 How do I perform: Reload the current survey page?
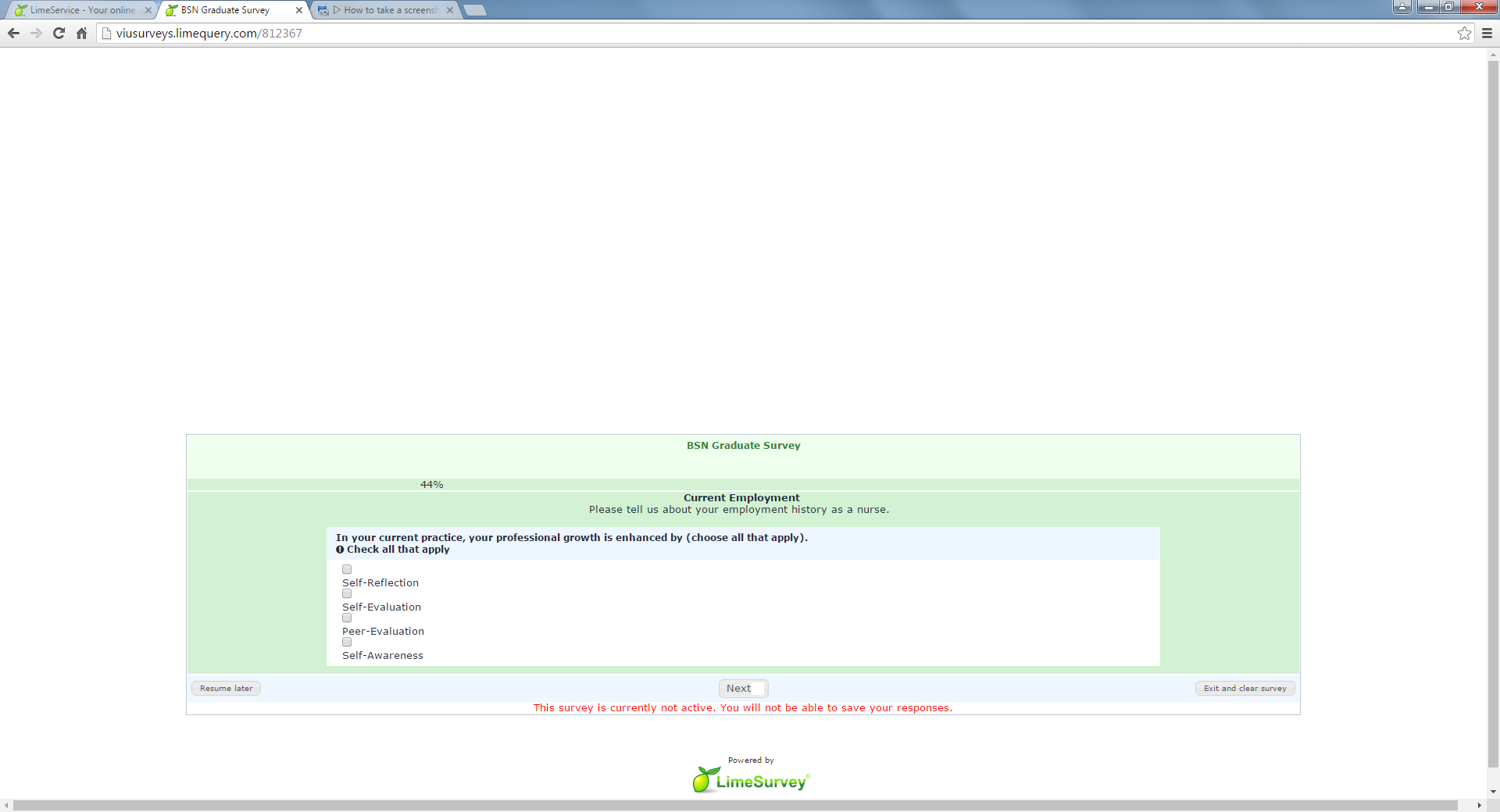[x=59, y=33]
